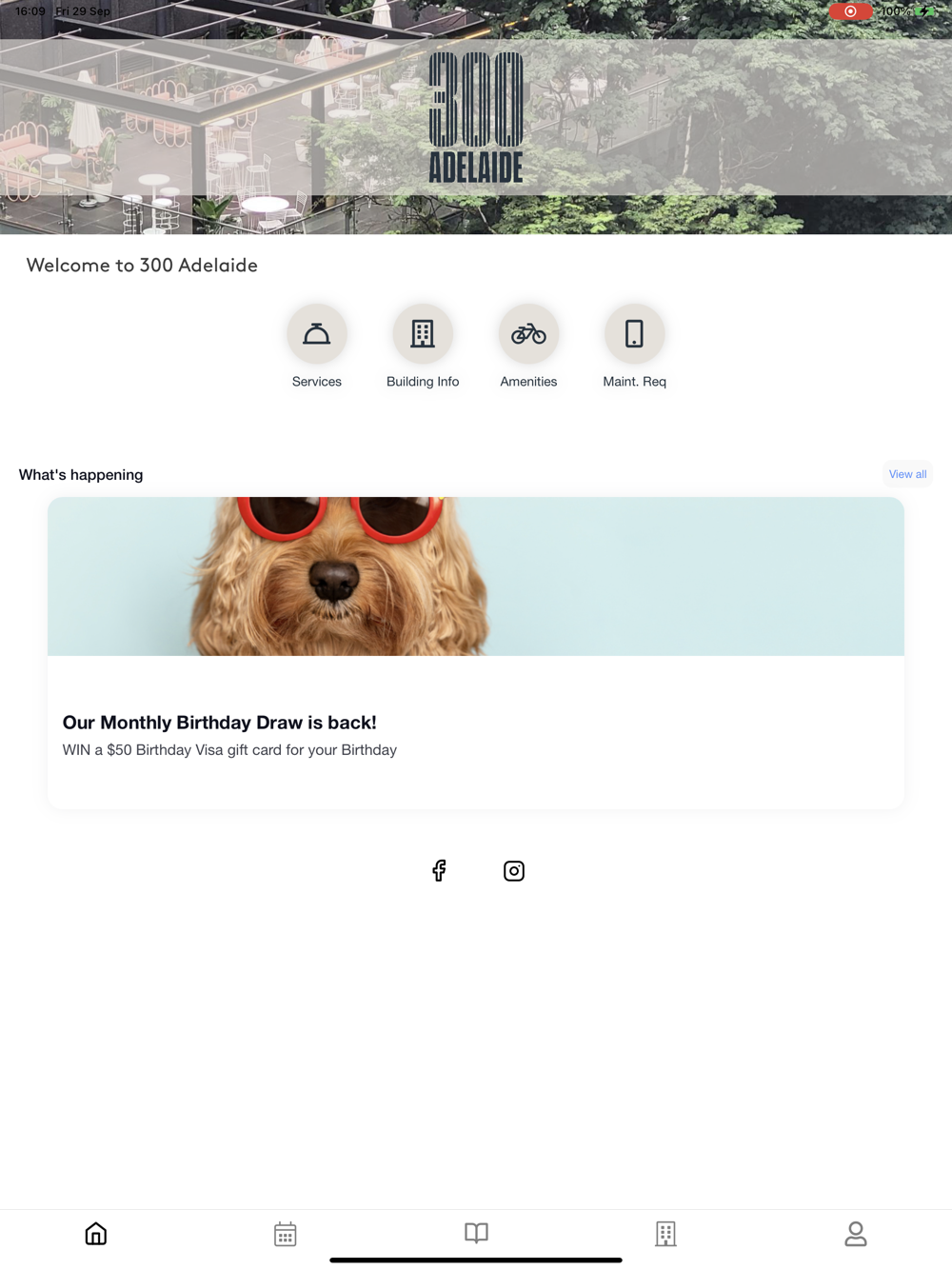This screenshot has height=1270, width=952.
Task: Click the Building Info label
Action: point(423,382)
